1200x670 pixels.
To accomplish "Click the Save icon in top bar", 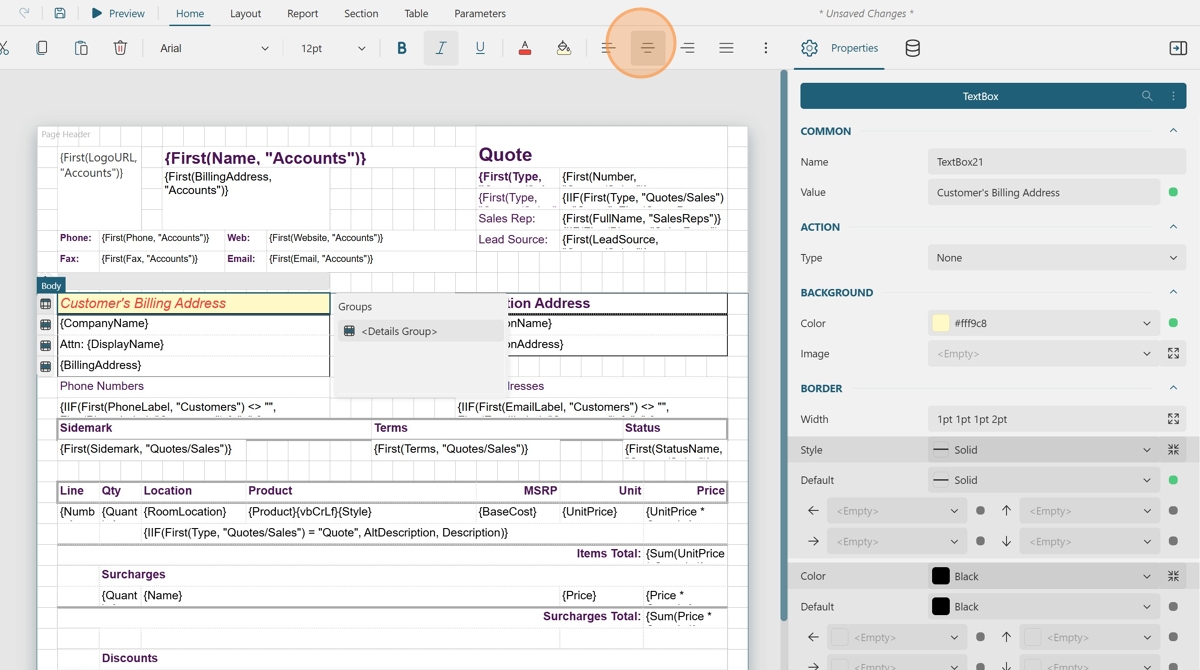I will pos(60,13).
